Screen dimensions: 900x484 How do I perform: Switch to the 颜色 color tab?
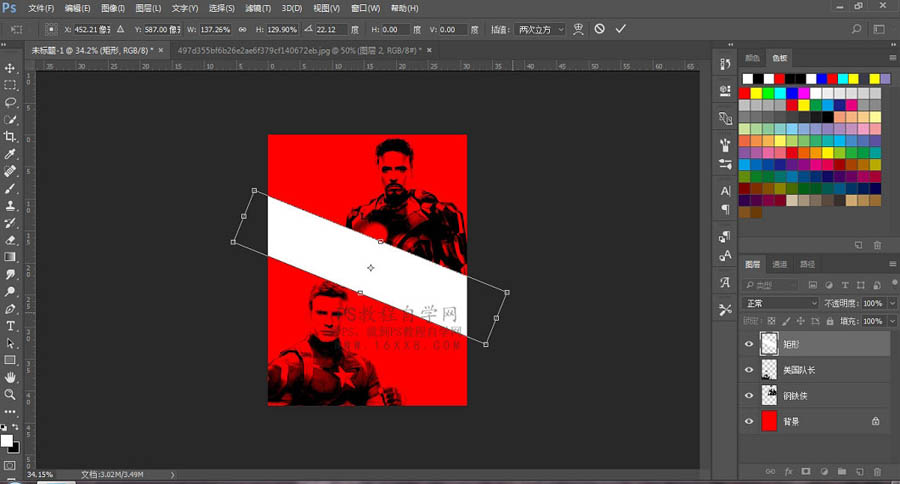(752, 58)
